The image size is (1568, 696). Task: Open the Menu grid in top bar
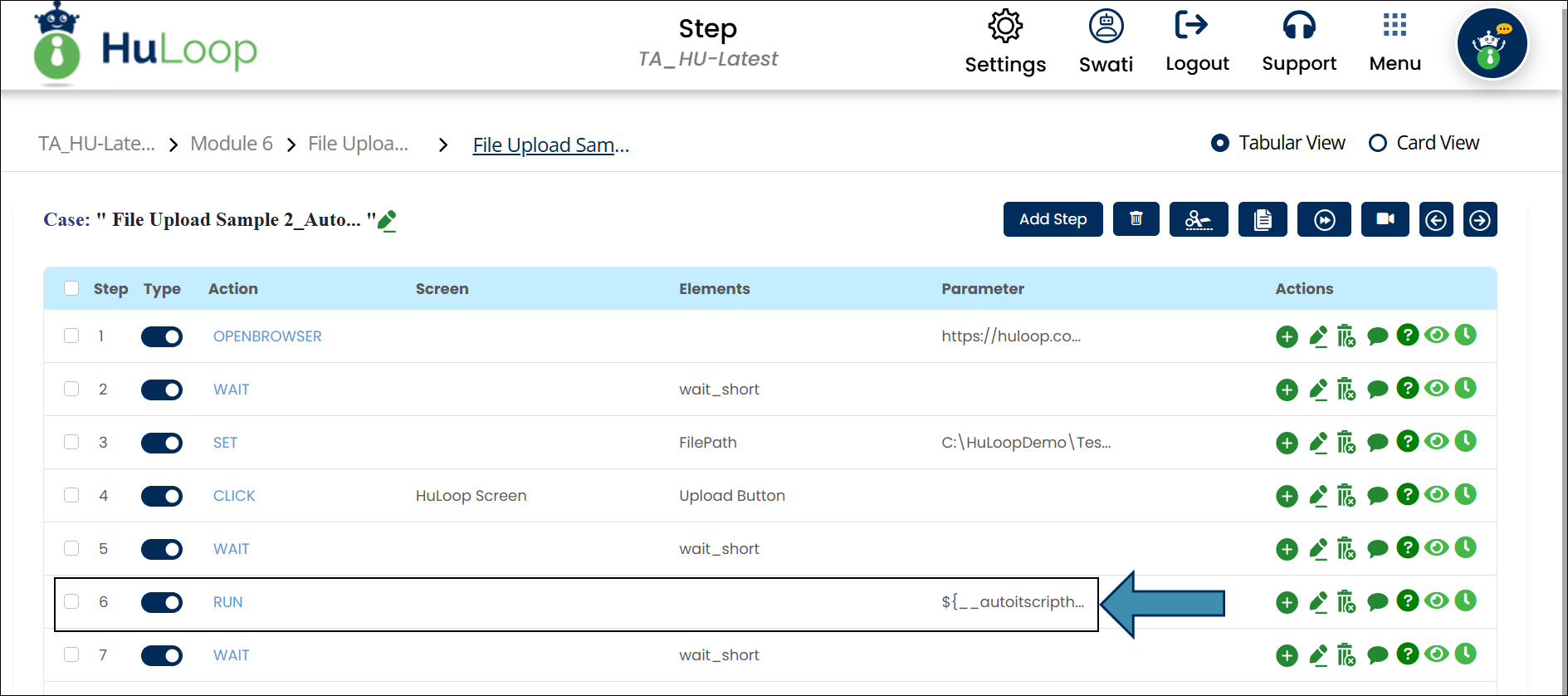(1395, 42)
